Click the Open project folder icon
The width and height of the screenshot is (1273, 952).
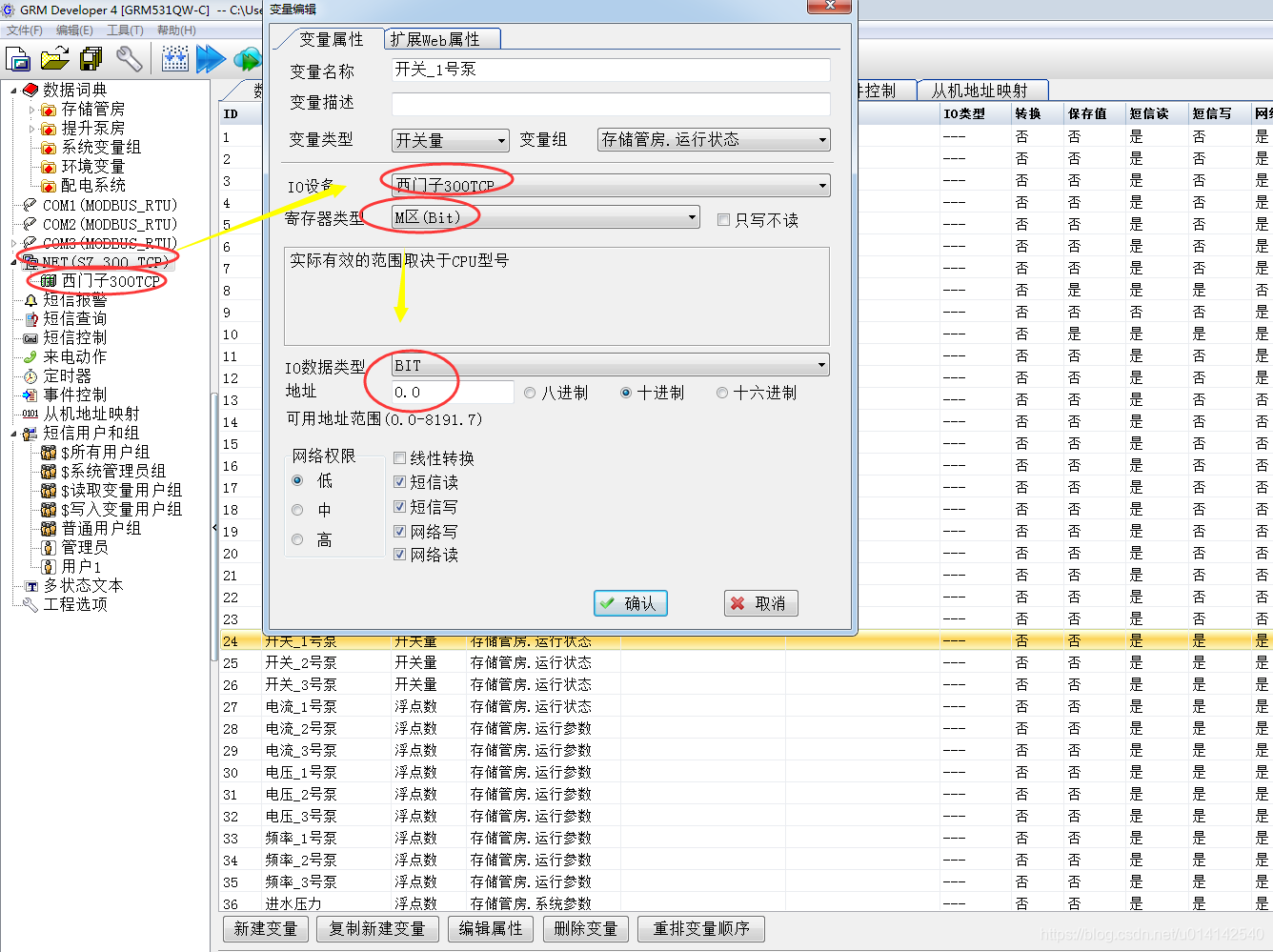(x=54, y=59)
